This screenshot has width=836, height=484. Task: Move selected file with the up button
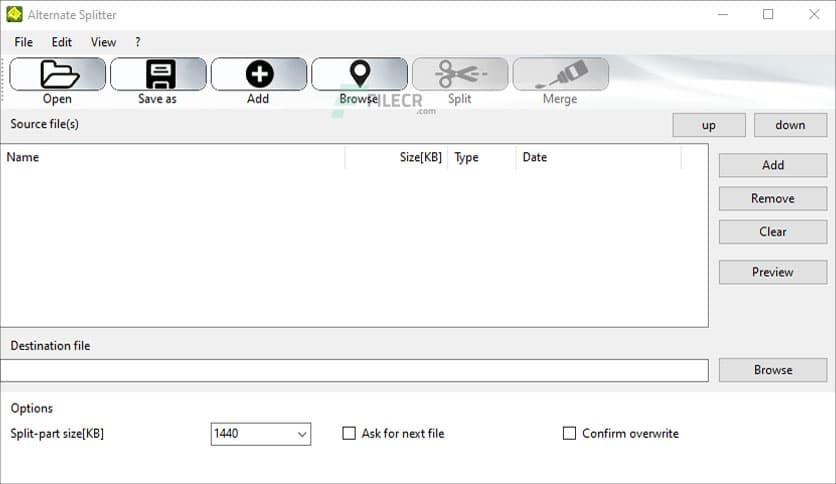click(x=709, y=125)
